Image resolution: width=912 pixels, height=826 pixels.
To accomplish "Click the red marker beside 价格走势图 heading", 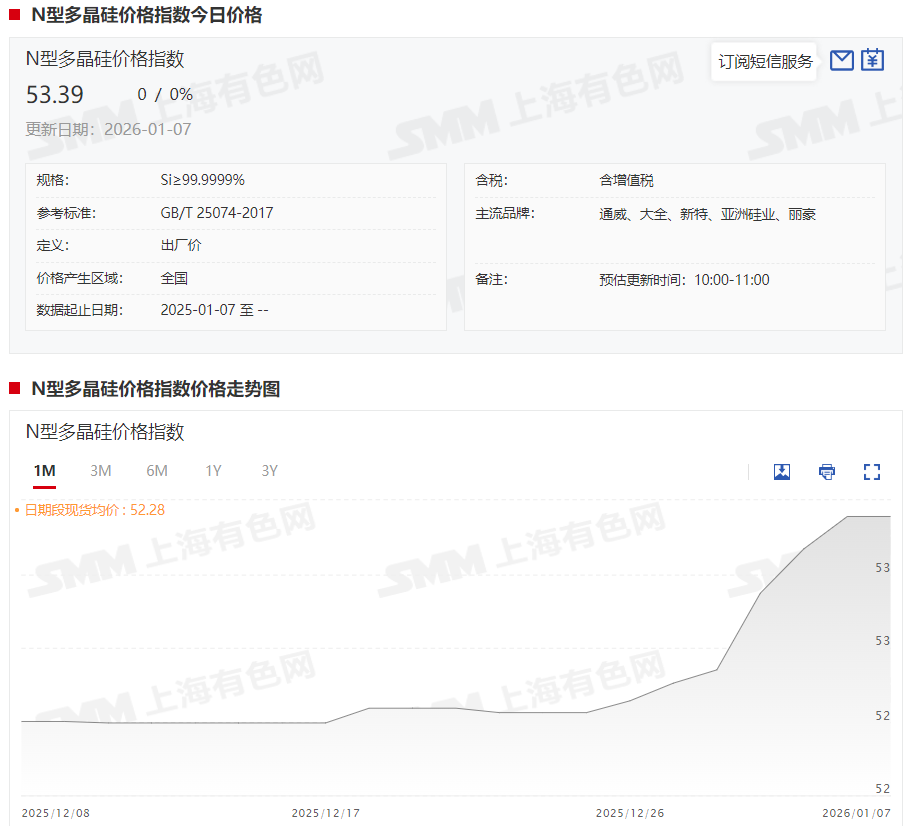I will point(15,389).
